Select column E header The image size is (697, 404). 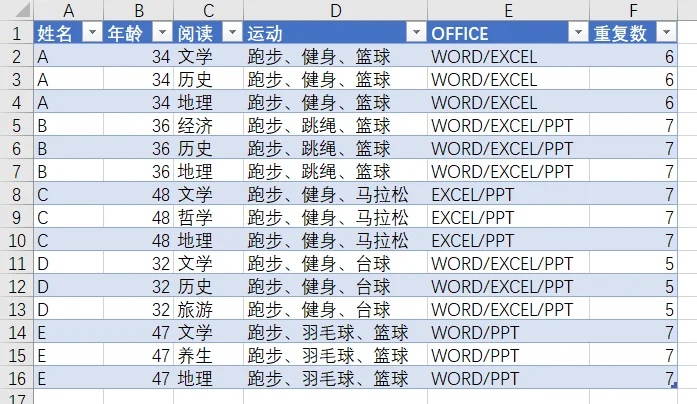[x=509, y=10]
